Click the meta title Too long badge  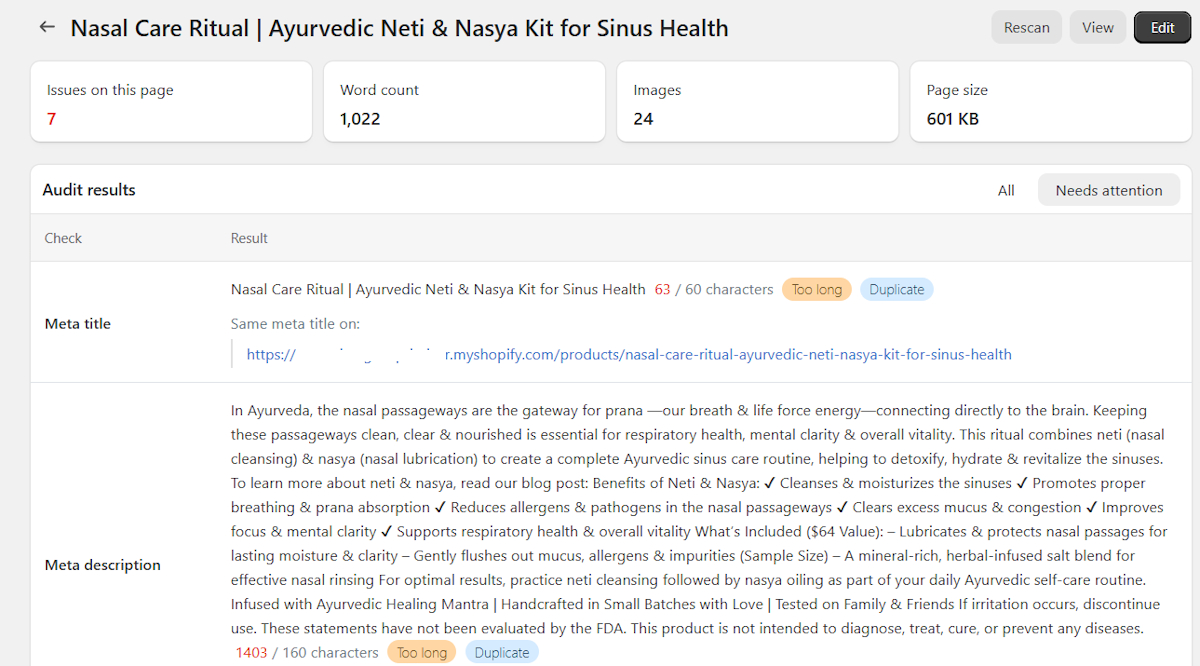[817, 289]
